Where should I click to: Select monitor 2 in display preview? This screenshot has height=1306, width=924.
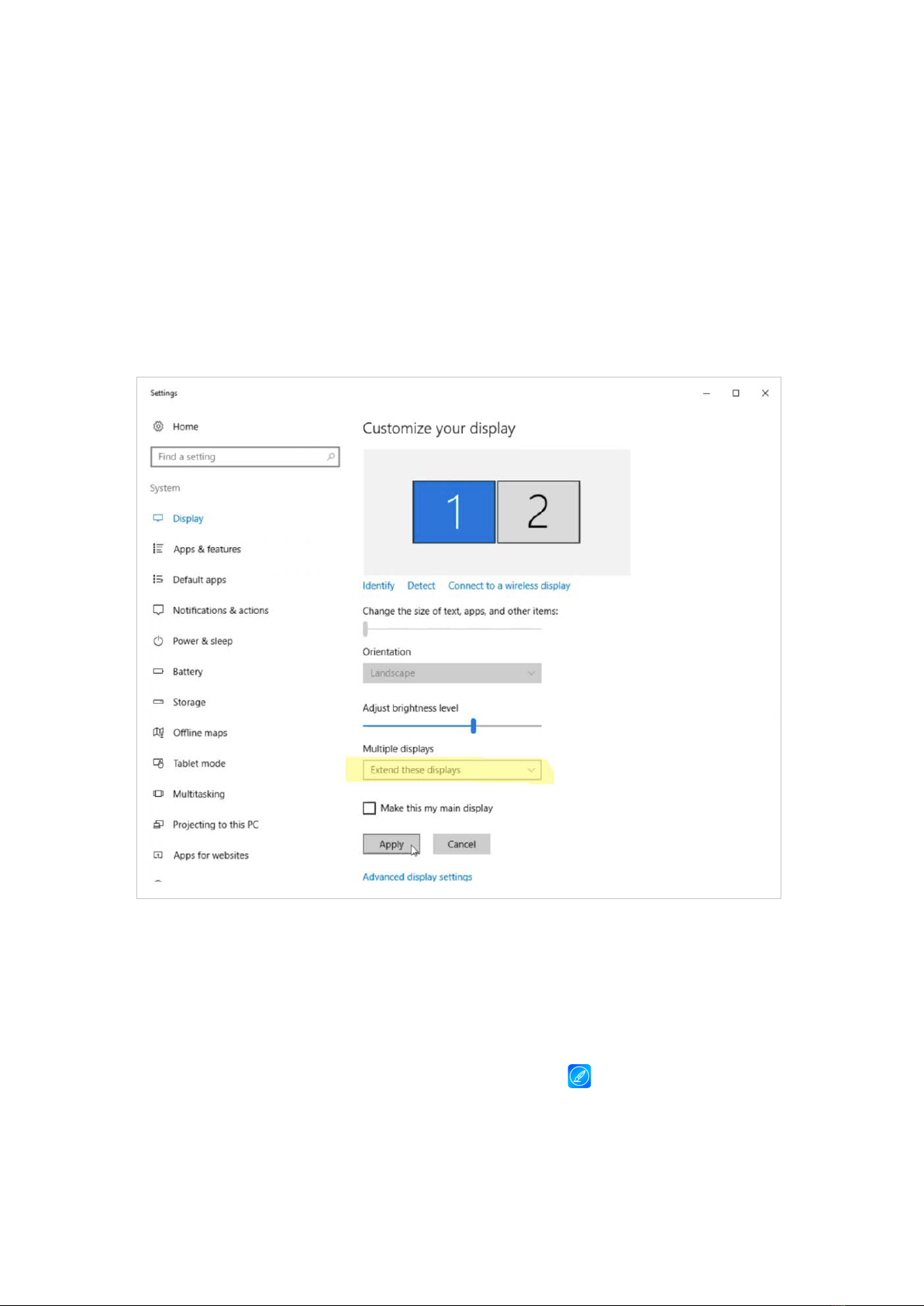[x=538, y=512]
